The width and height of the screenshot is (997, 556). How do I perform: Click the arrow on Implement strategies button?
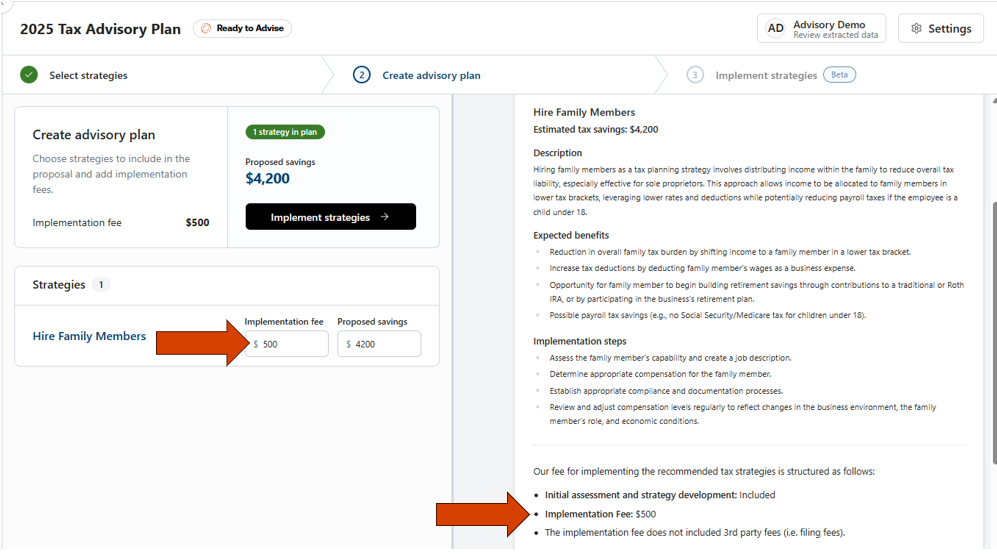click(x=385, y=217)
